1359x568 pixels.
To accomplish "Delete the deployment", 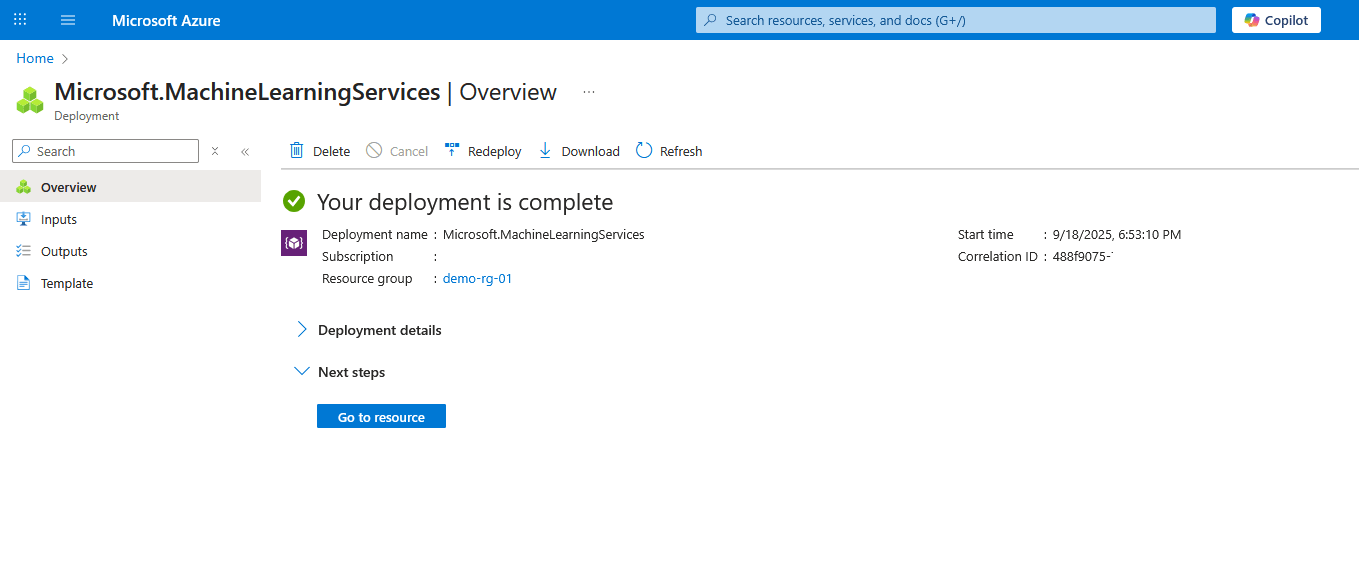I will coord(319,151).
